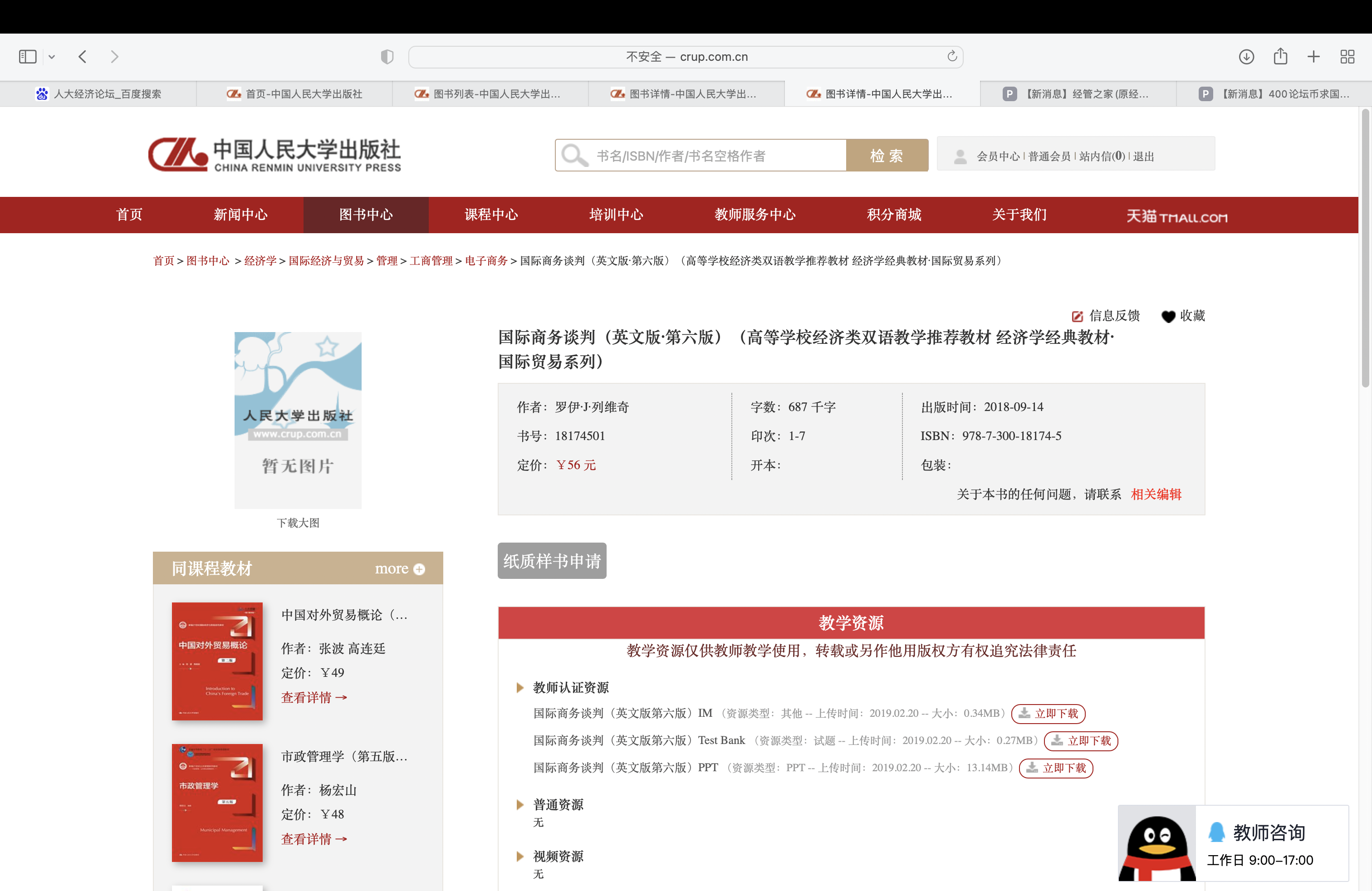Click the Safari sidebar toggle icon

pos(27,56)
